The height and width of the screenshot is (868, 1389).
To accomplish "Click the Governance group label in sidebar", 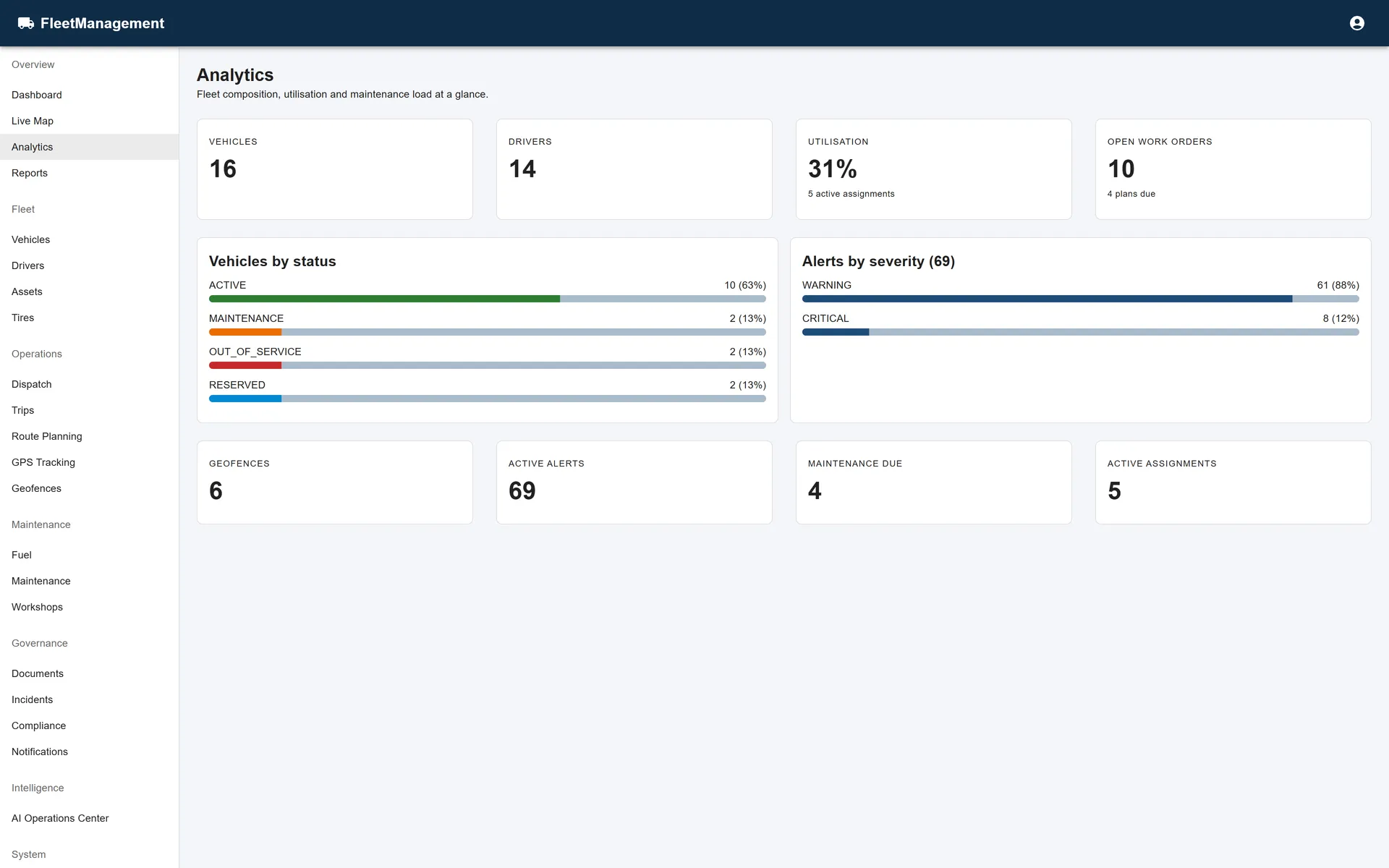I will click(40, 643).
